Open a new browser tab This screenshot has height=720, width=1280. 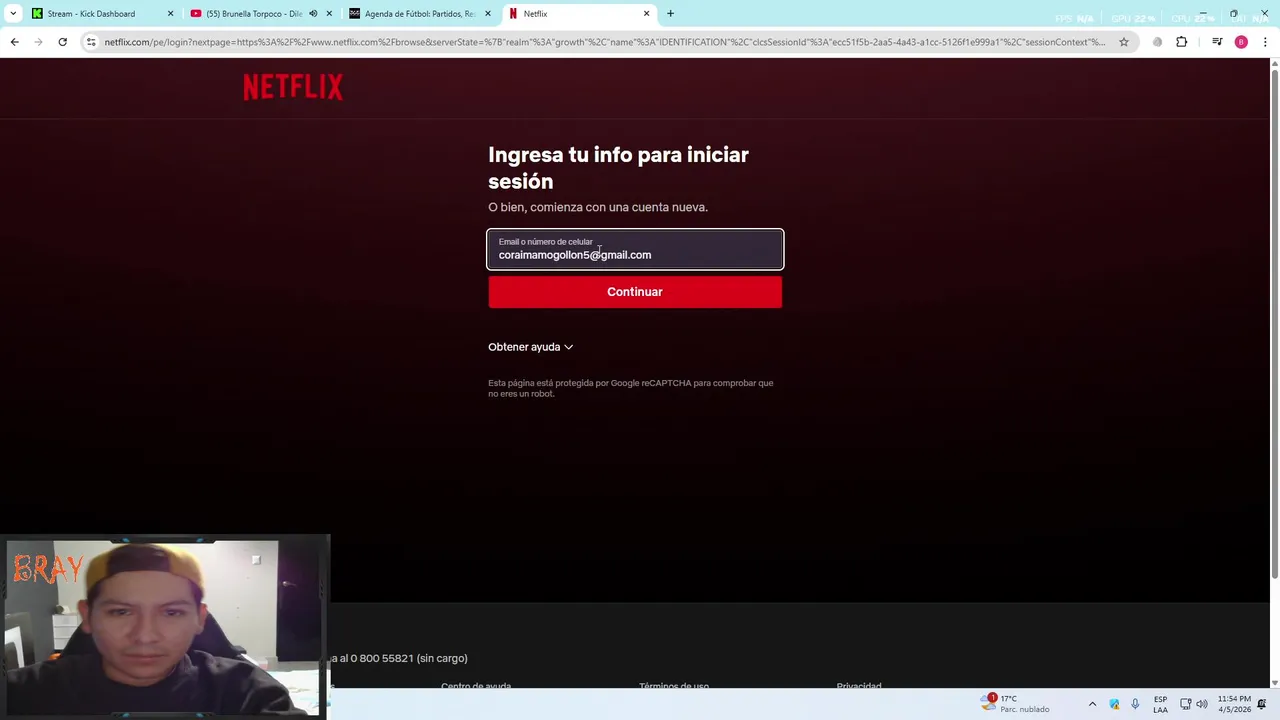tap(671, 14)
